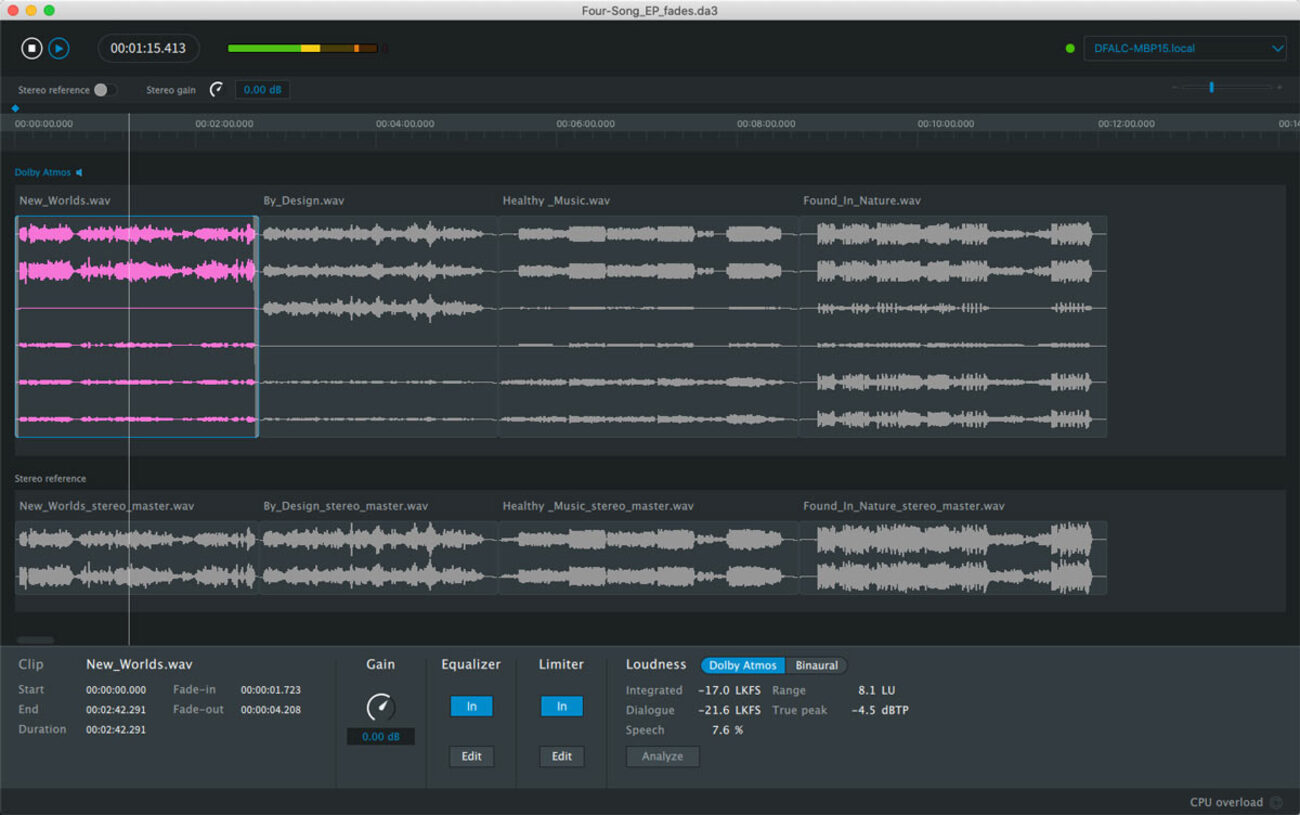Click the blue diamond timeline marker
The height and width of the screenshot is (815, 1300).
pyautogui.click(x=15, y=108)
